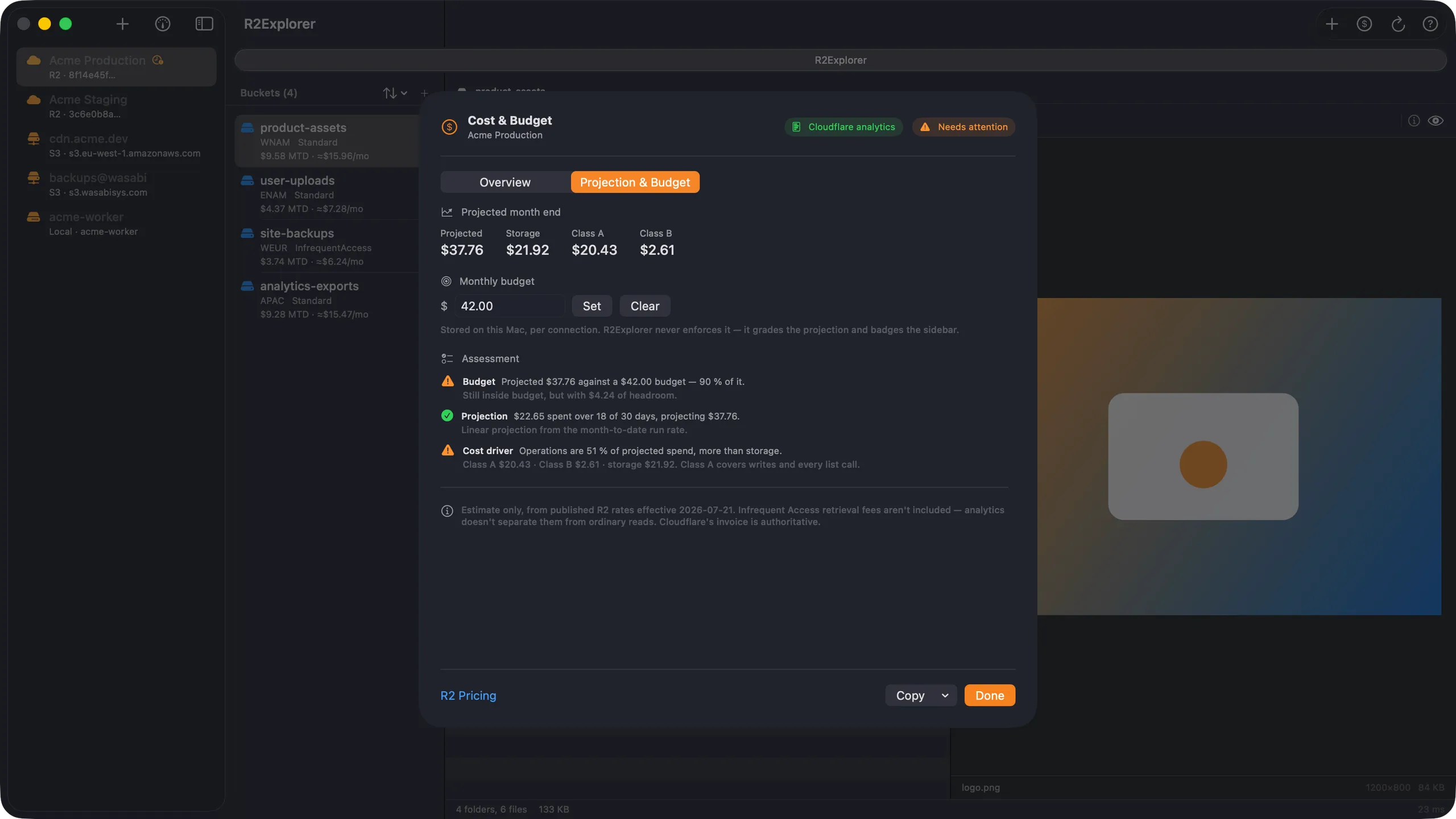The width and height of the screenshot is (1456, 819).
Task: Click the Cost & Budget dollar coin icon
Action: coord(449,127)
